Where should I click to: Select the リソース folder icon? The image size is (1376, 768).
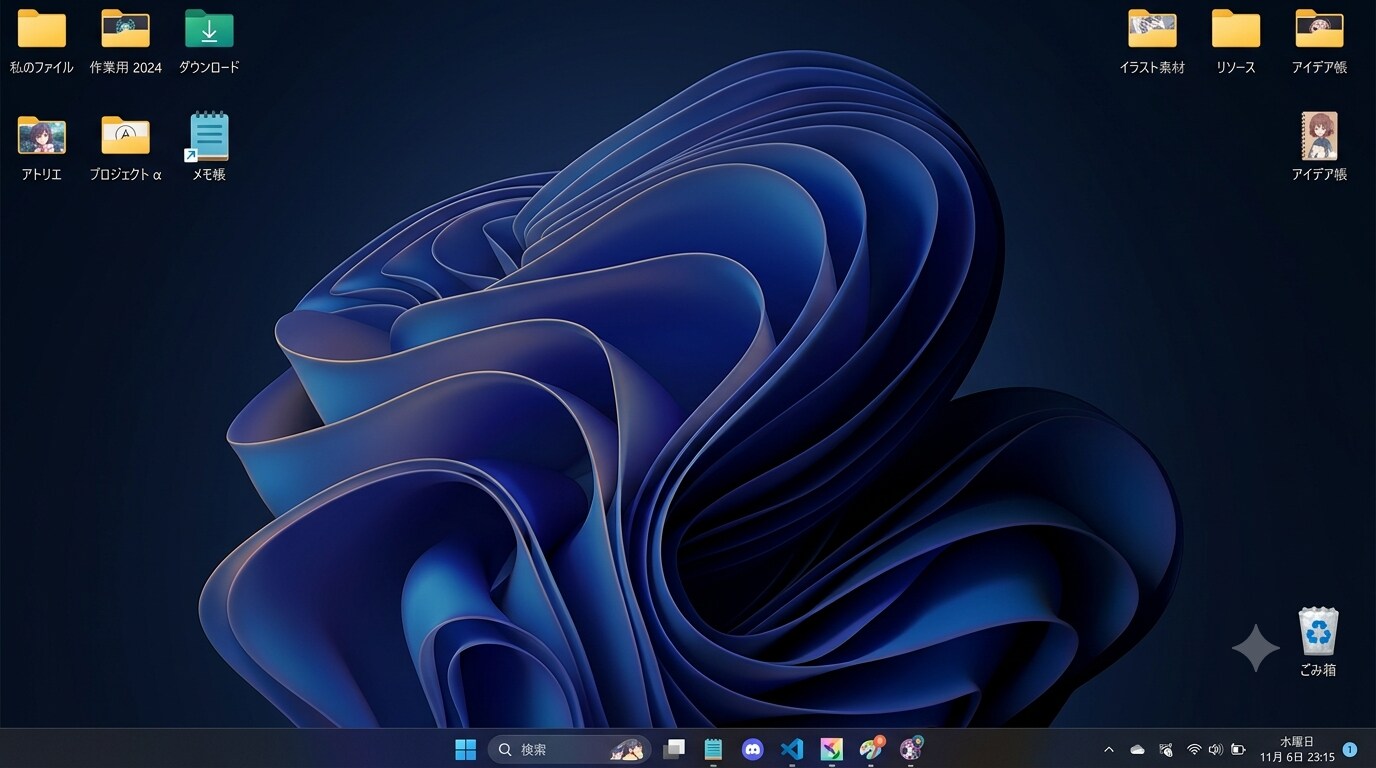pos(1236,29)
